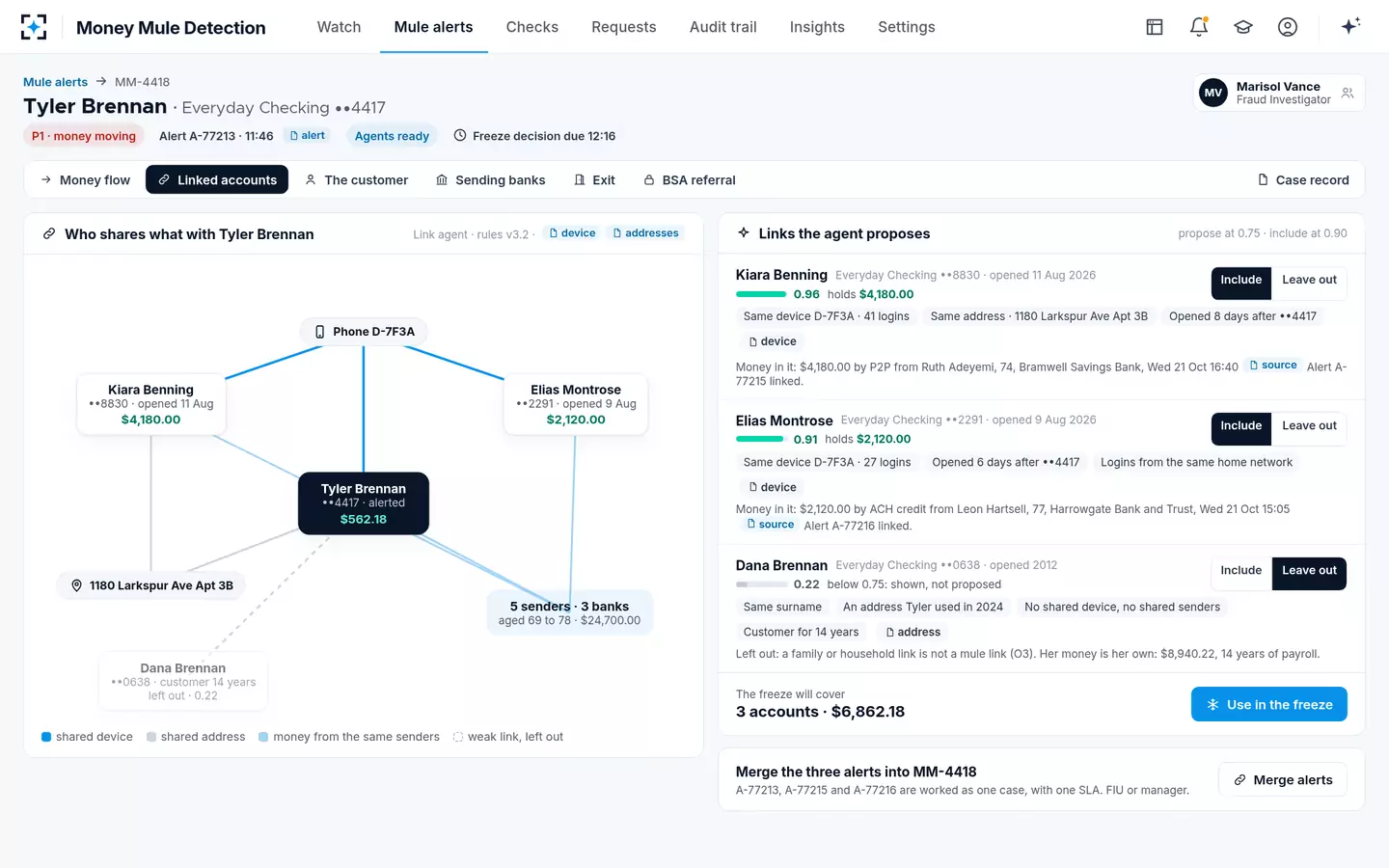Open the Checks menu in top navigation
This screenshot has width=1389, height=868.
click(532, 27)
